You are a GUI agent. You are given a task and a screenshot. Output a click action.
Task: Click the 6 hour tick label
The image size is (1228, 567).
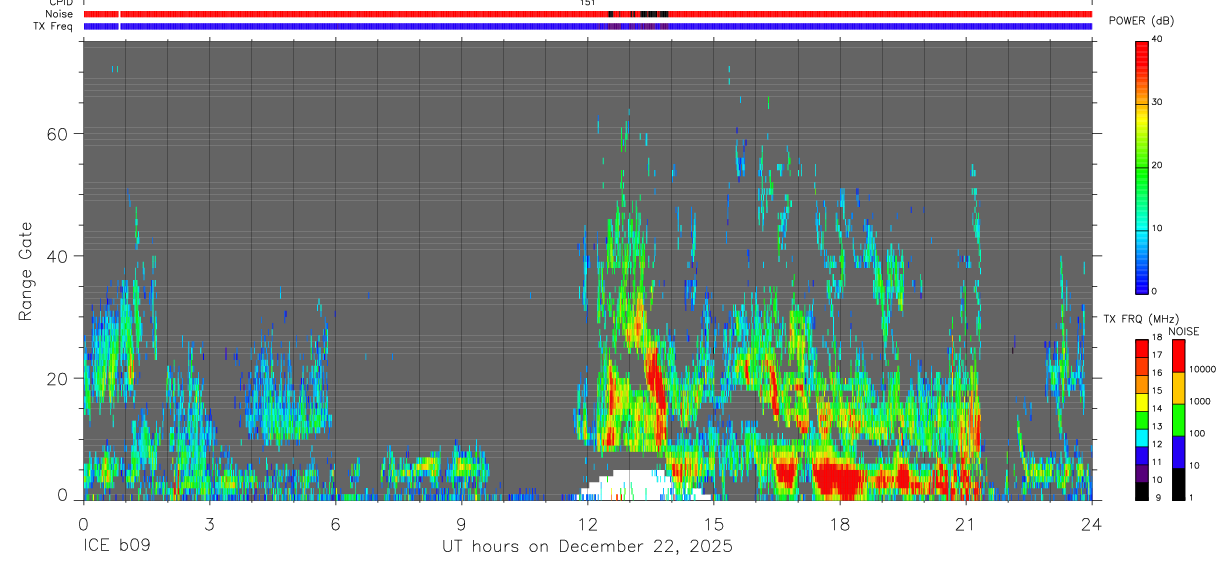[335, 523]
